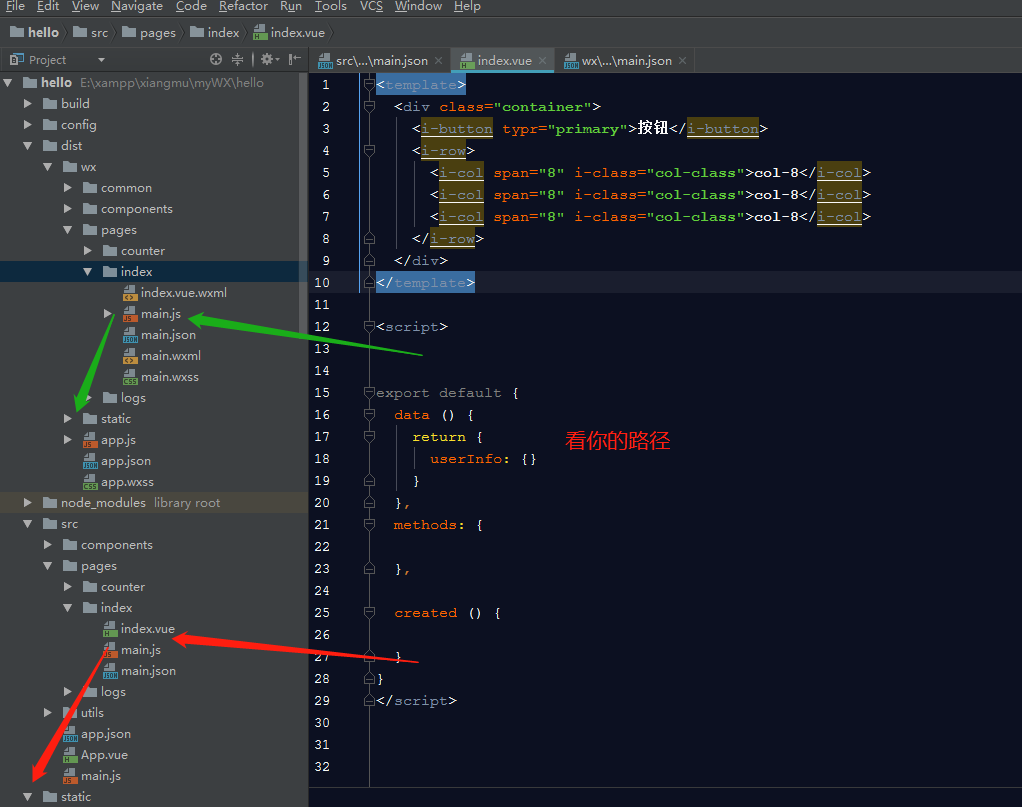The image size is (1022, 807).
Task: Open the VCS menu
Action: pyautogui.click(x=371, y=7)
